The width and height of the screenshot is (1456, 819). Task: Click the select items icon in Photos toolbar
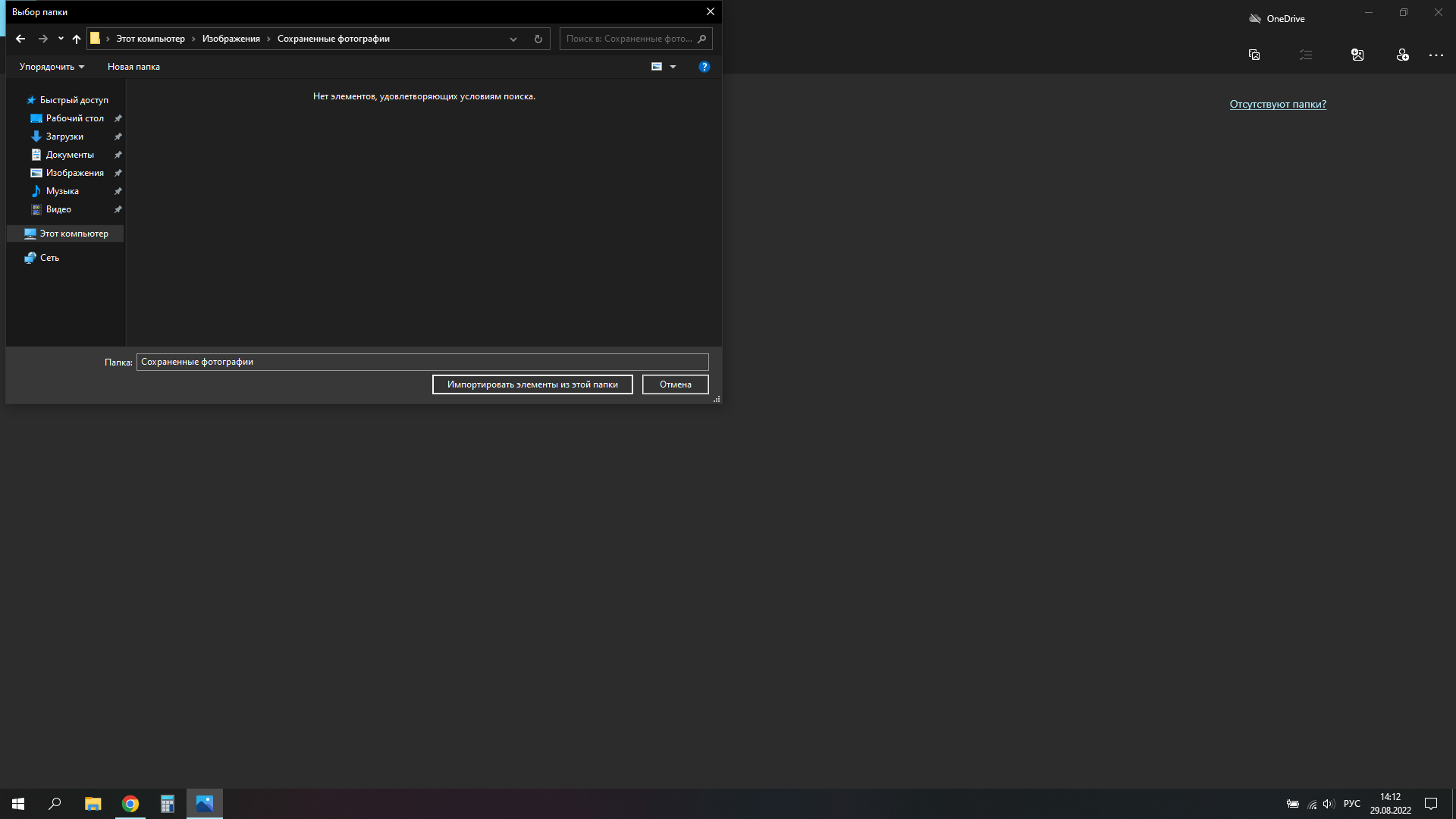click(1254, 55)
